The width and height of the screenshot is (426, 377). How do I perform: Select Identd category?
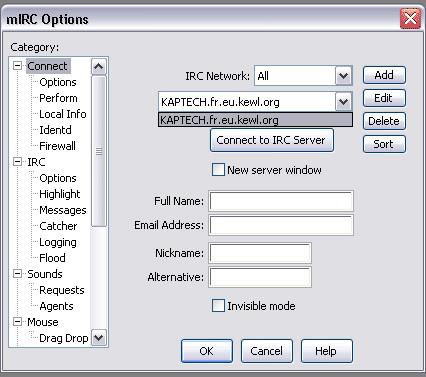pos(55,130)
